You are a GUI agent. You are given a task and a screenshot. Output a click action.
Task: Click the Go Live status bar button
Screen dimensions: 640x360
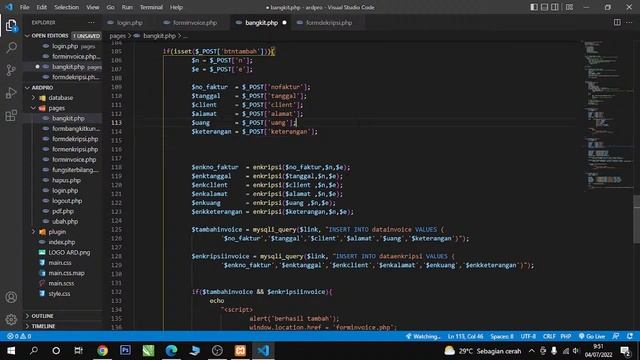click(591, 336)
